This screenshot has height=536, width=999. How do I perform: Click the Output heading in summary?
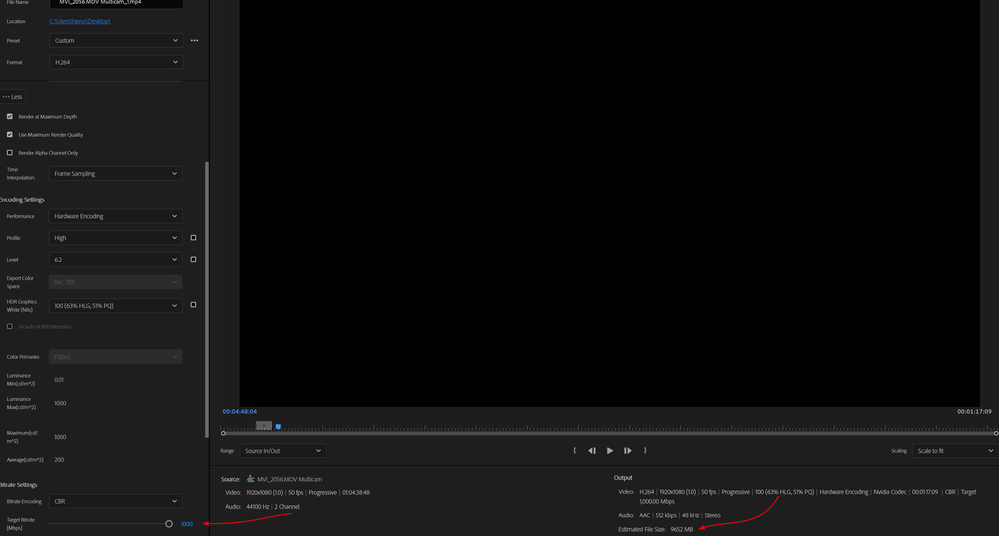tap(623, 477)
